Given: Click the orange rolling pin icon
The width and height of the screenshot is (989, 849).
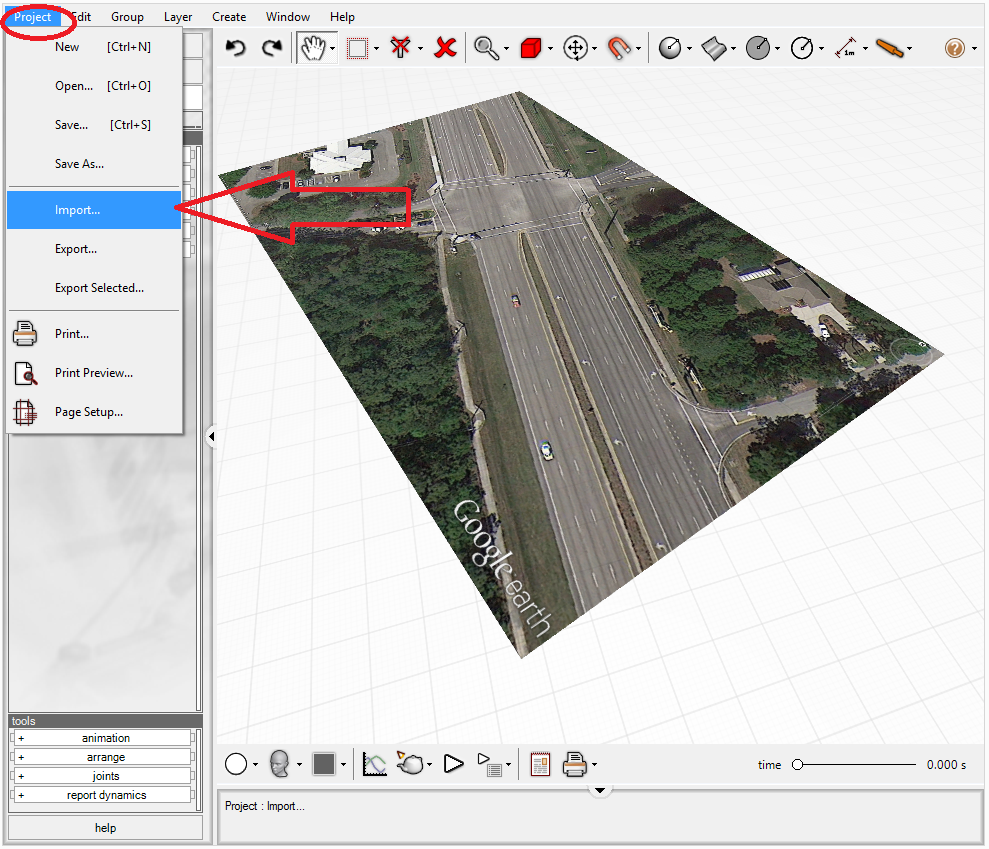Looking at the screenshot, I should click(889, 48).
